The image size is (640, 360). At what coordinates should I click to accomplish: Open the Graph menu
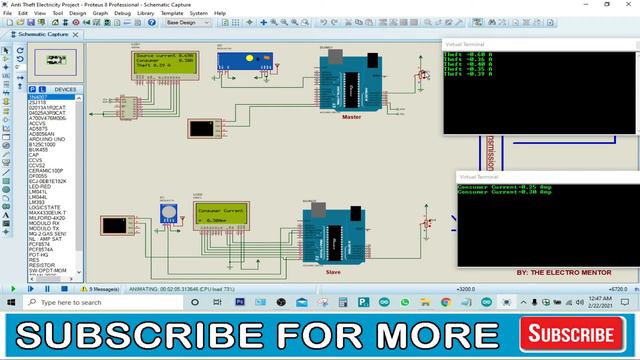(100, 13)
